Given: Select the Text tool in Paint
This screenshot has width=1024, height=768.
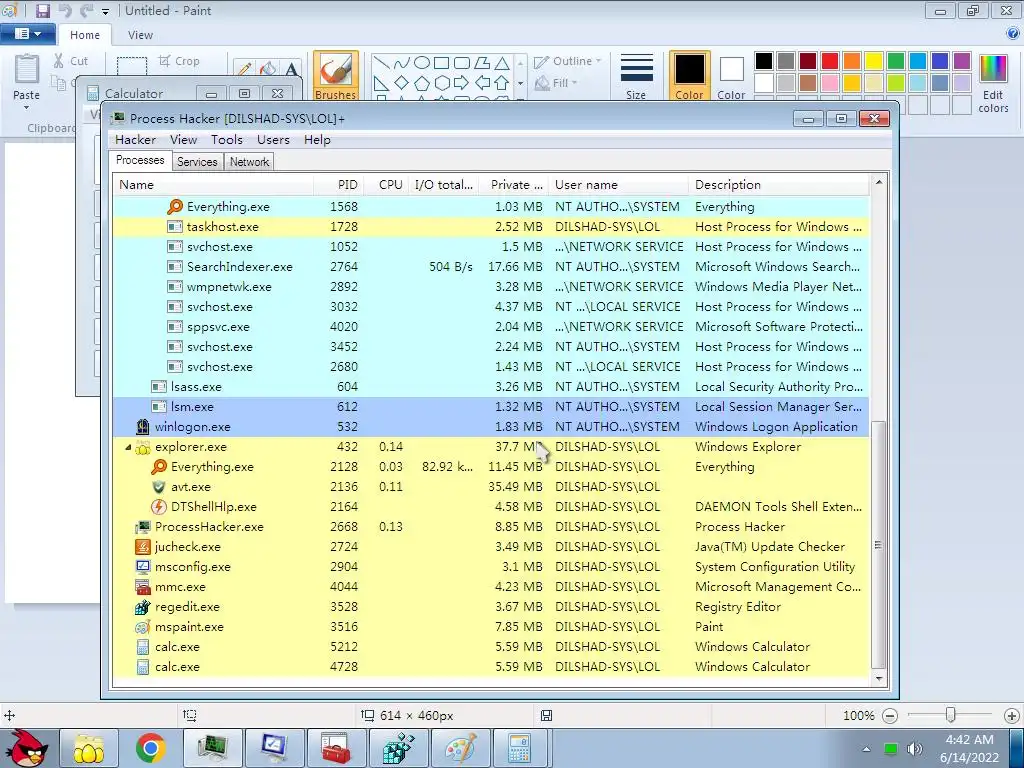Looking at the screenshot, I should tap(292, 69).
